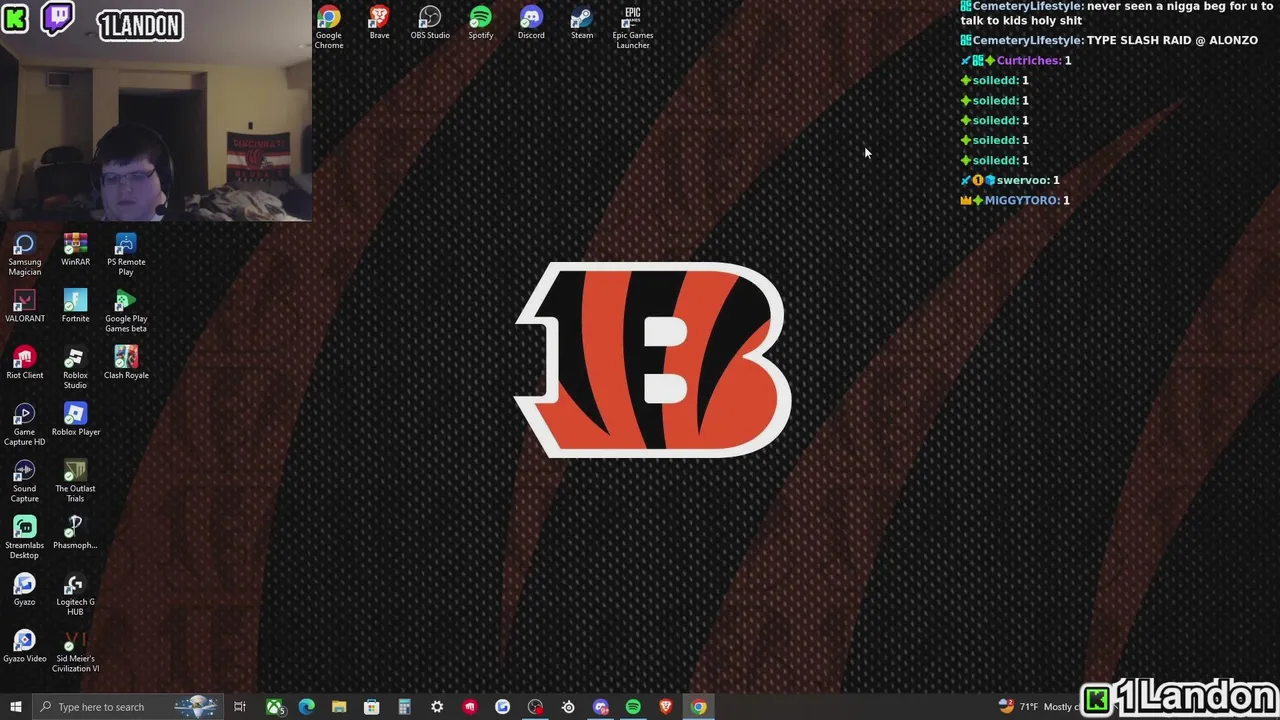Launch Microsoft Edge from the taskbar
Viewport: 1280px width, 720px height.
point(306,707)
